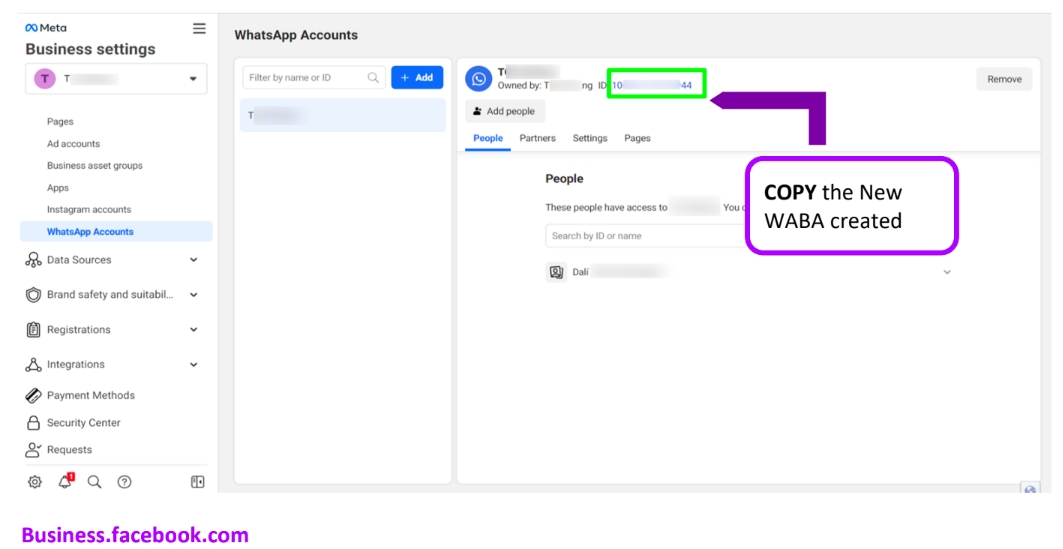Click the Security Center lock icon
The image size is (1063, 549).
pos(33,422)
